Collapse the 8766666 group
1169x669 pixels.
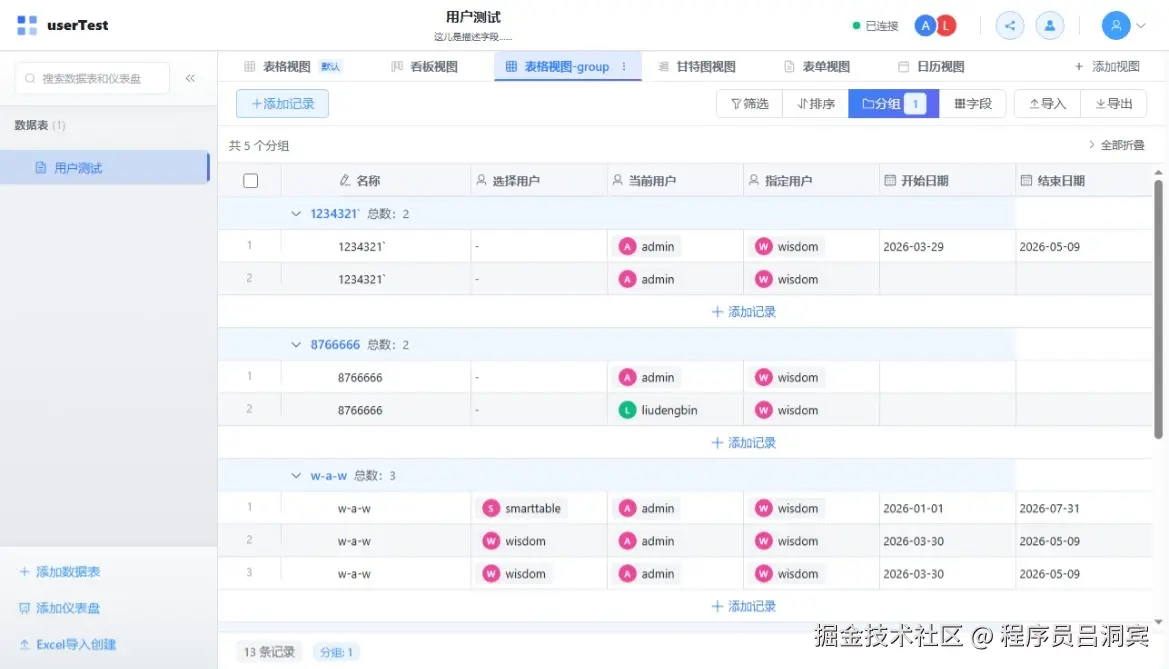point(296,344)
